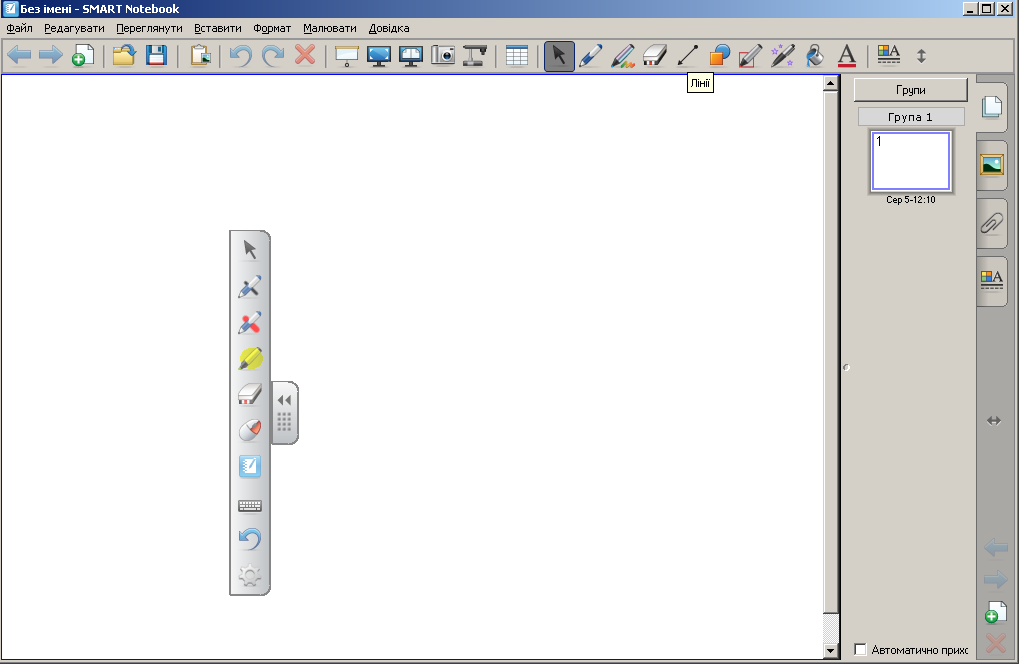1019x664 pixels.
Task: Open the Файл menu
Action: 19,28
